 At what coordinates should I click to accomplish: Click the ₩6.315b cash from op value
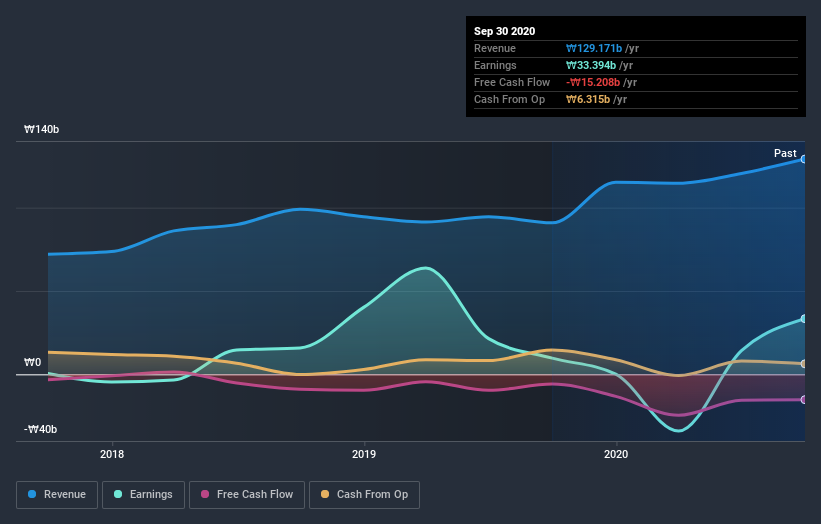point(588,99)
